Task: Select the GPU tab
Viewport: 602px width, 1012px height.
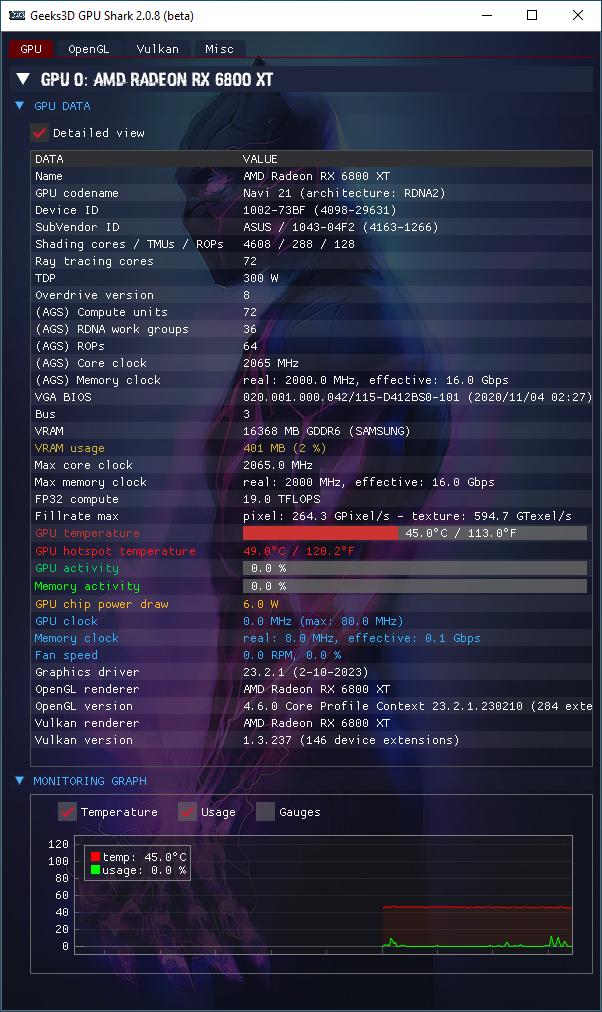Action: click(31, 49)
